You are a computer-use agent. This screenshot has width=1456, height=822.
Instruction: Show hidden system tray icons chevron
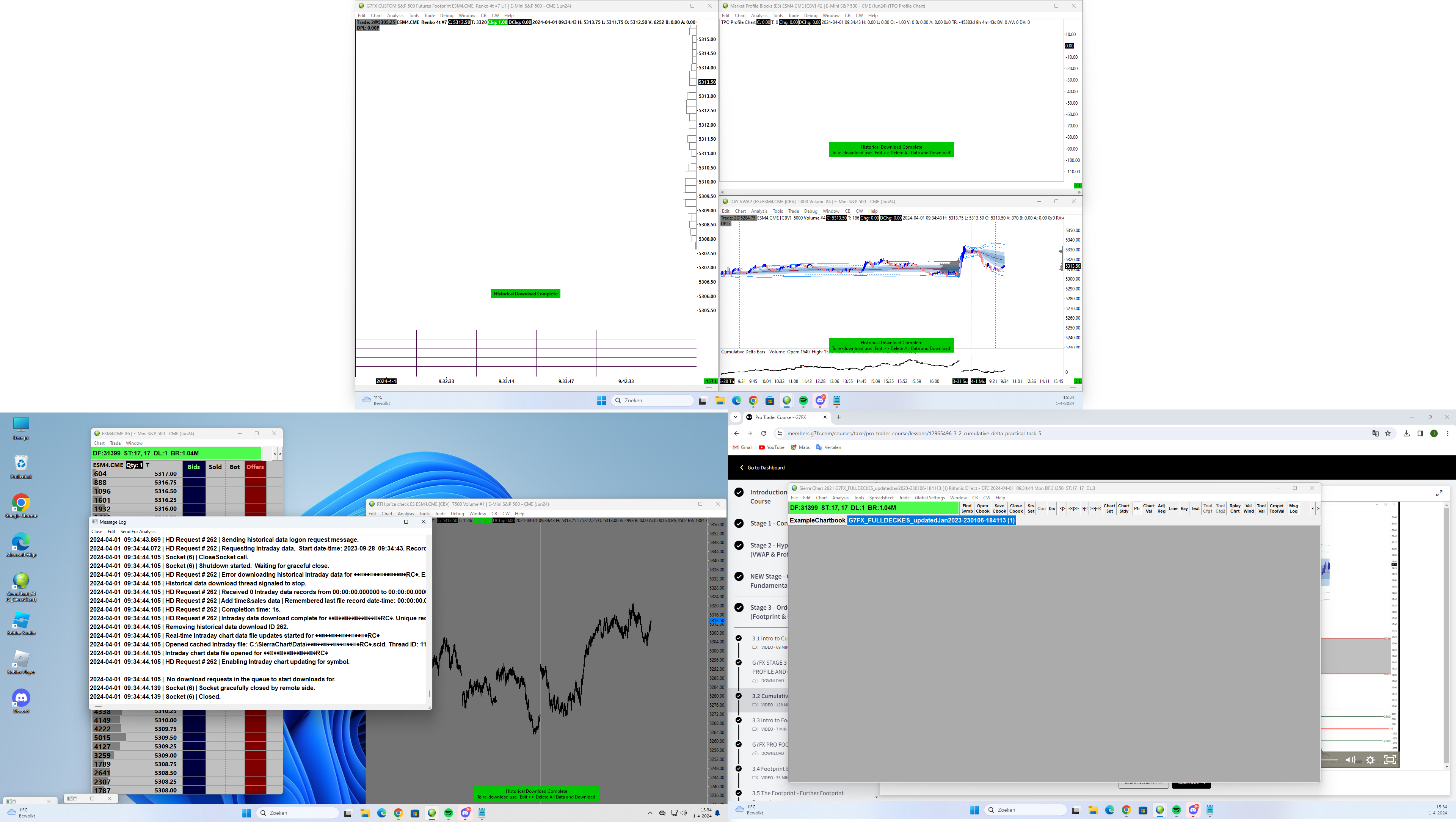pyautogui.click(x=650, y=813)
